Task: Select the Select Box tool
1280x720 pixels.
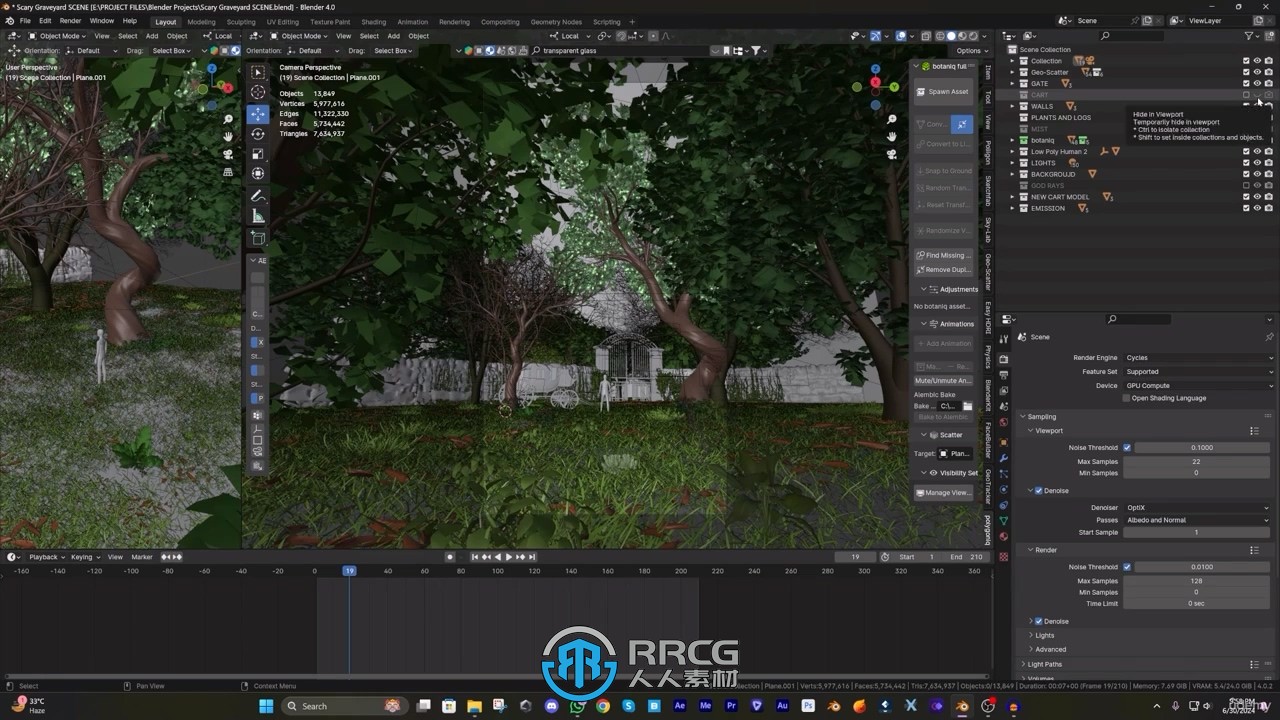Action: (x=258, y=73)
